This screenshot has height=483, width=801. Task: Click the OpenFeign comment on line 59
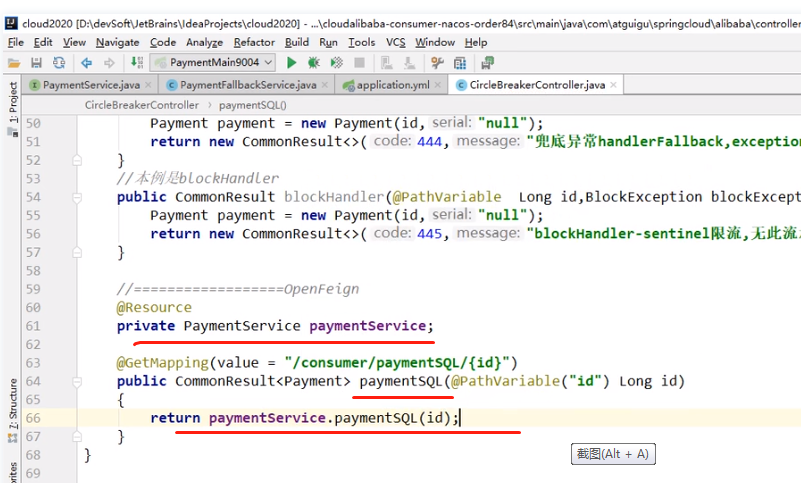click(x=238, y=289)
